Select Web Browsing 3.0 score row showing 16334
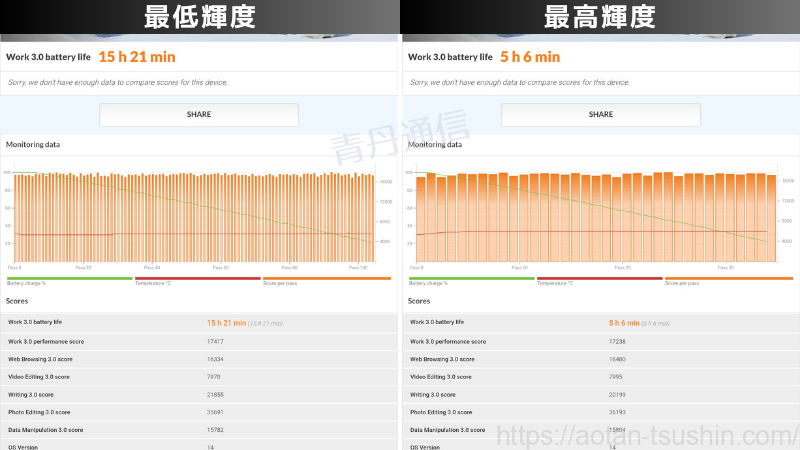 pos(198,359)
